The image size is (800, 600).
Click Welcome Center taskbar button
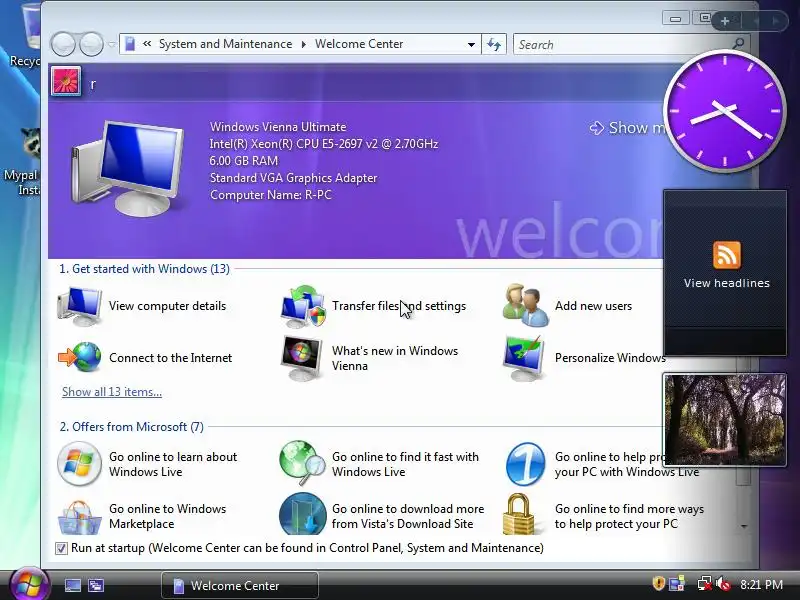coord(240,585)
